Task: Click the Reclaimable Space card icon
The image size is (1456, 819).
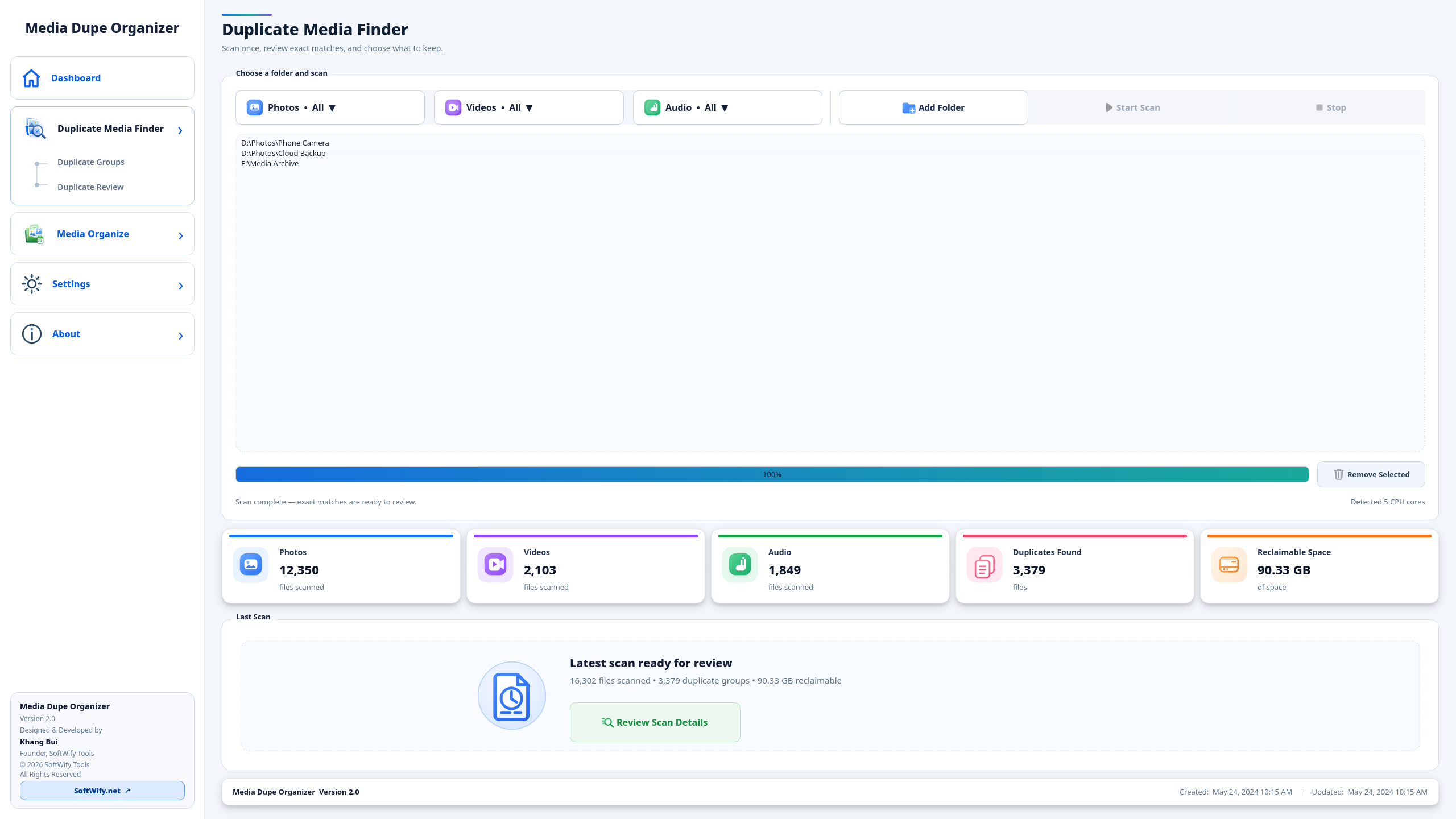Action: pyautogui.click(x=1229, y=565)
